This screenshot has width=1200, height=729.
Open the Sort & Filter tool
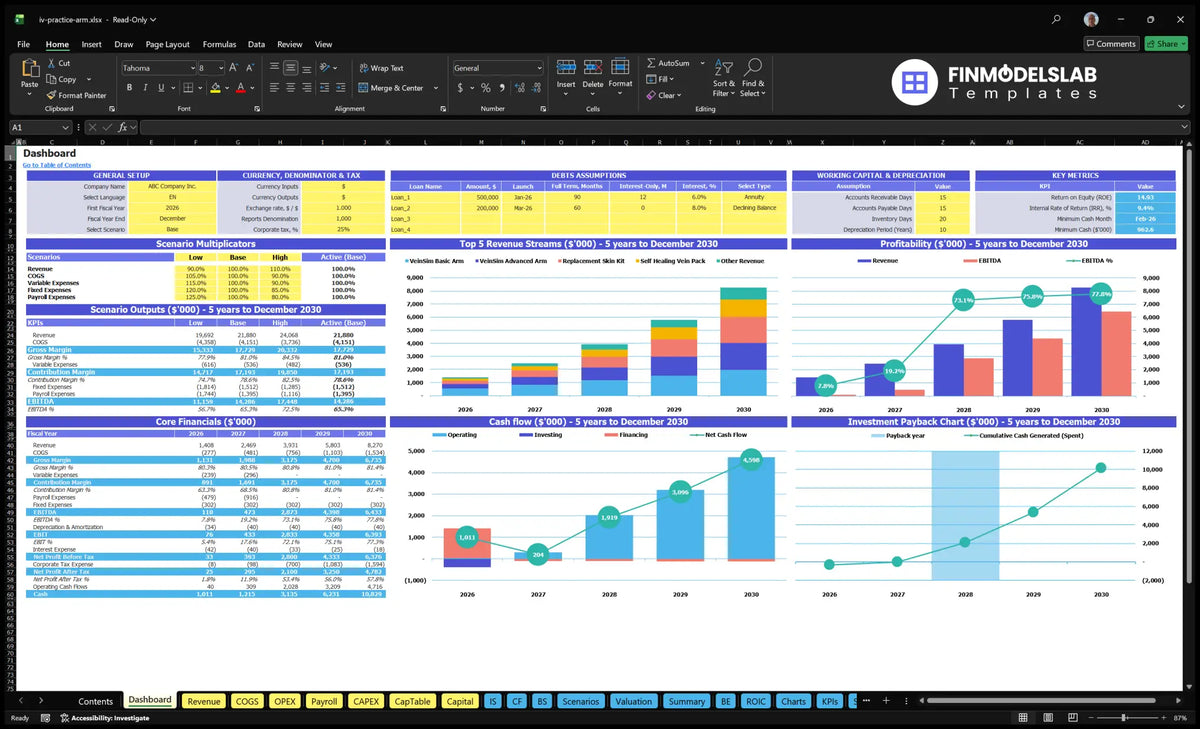(724, 77)
